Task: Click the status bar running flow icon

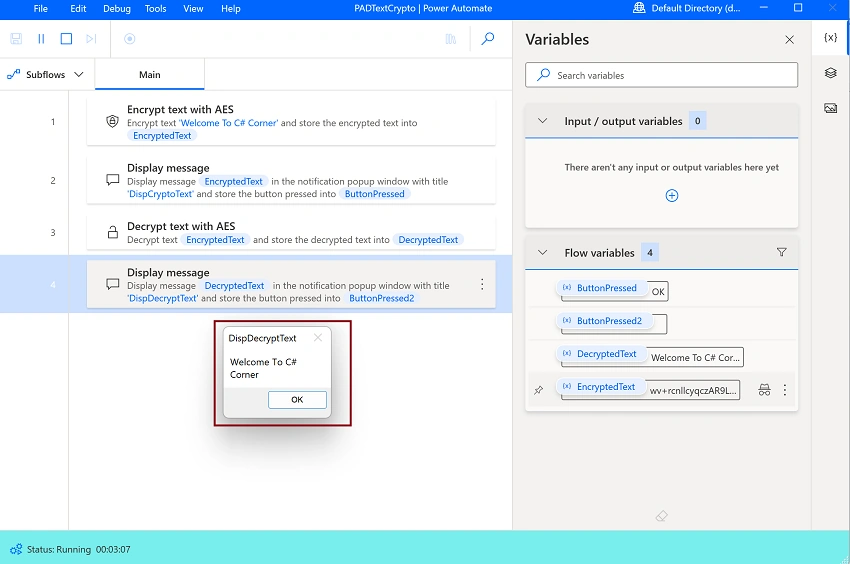Action: [16, 549]
